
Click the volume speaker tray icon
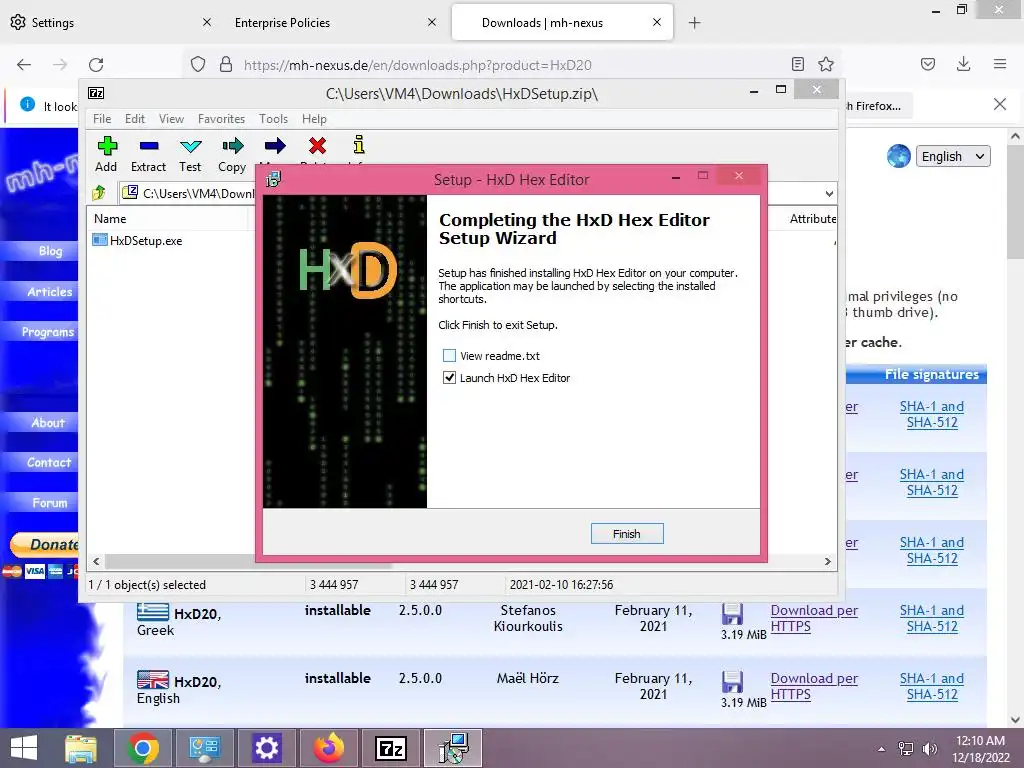tap(930, 749)
